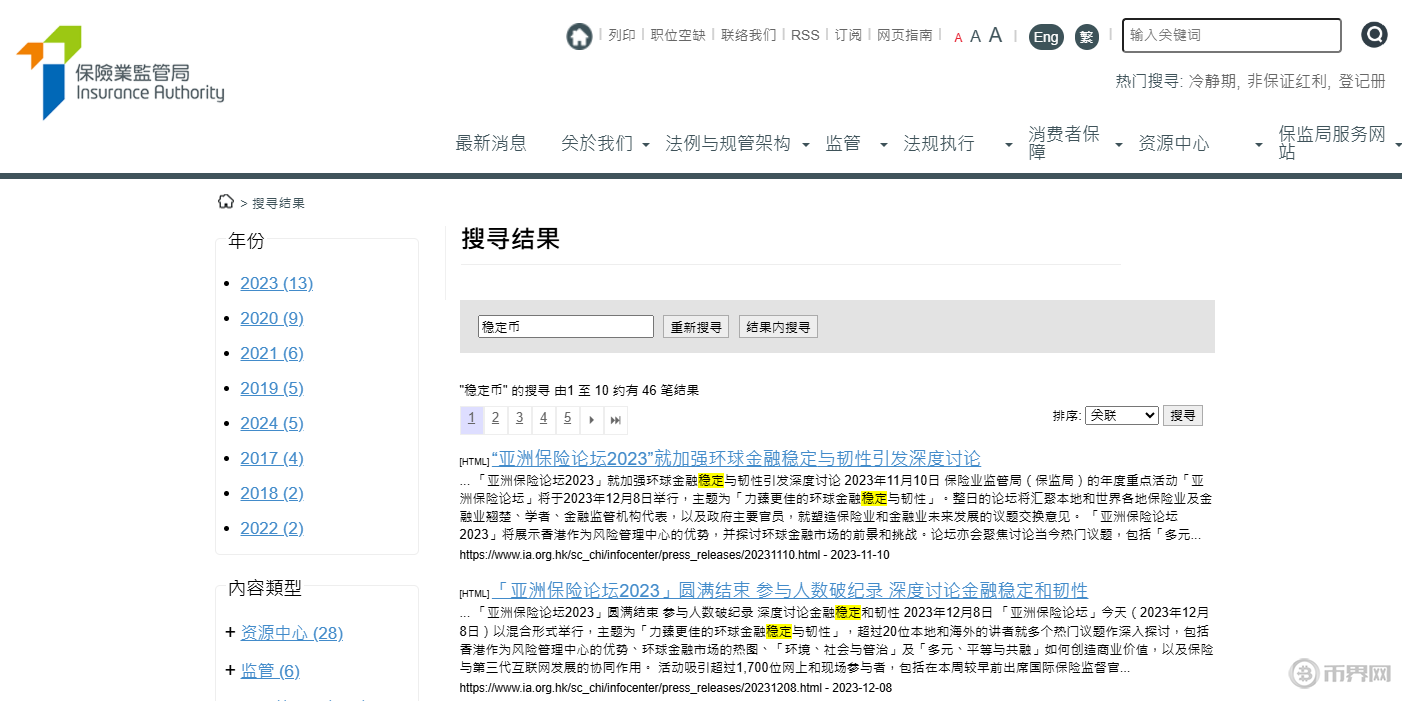The image size is (1402, 701).
Task: Select the medium font size A
Action: coord(975,37)
